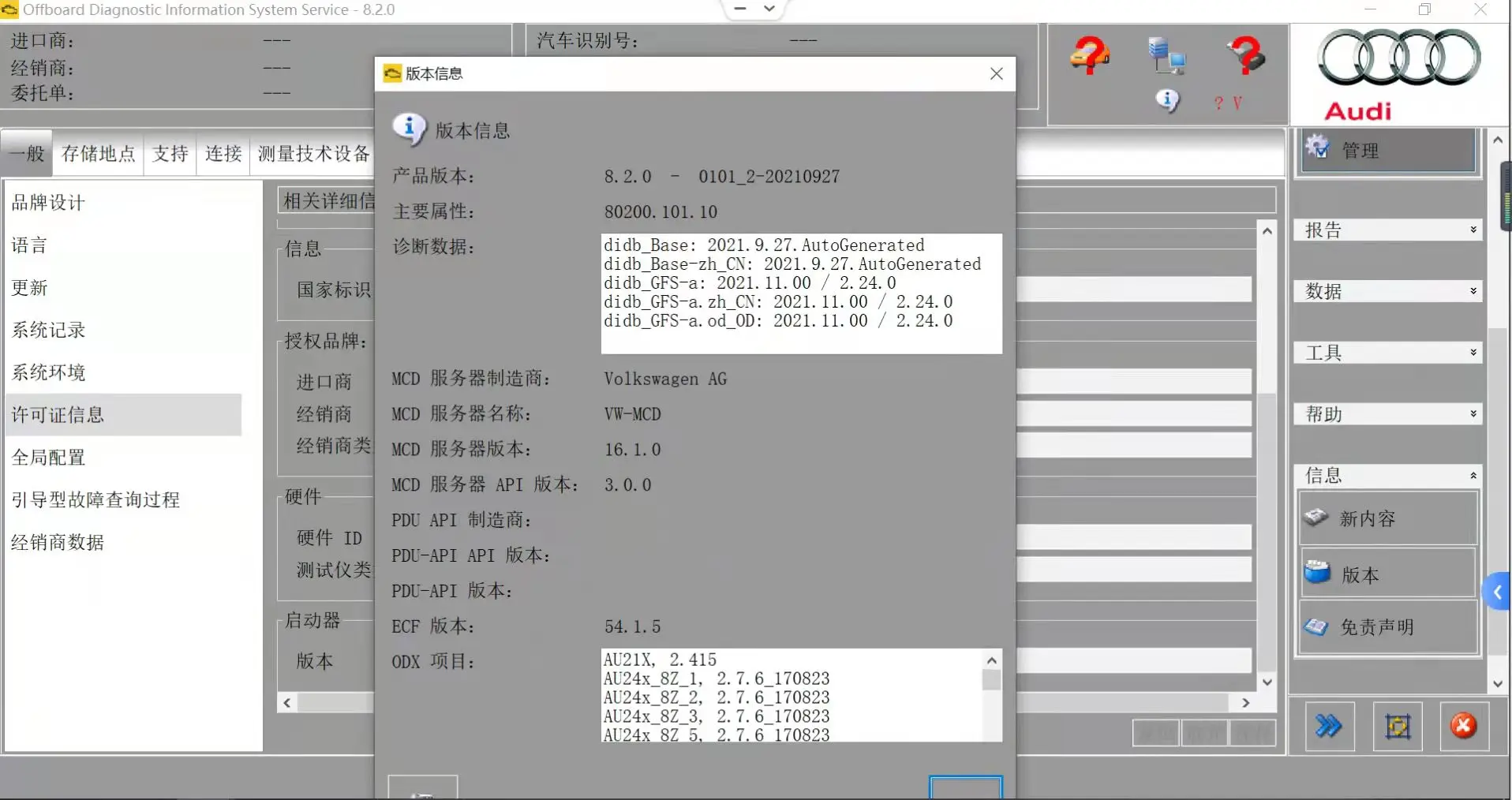Switch to the 存储地点 tab
Viewport: 1512px width, 800px height.
coord(99,153)
